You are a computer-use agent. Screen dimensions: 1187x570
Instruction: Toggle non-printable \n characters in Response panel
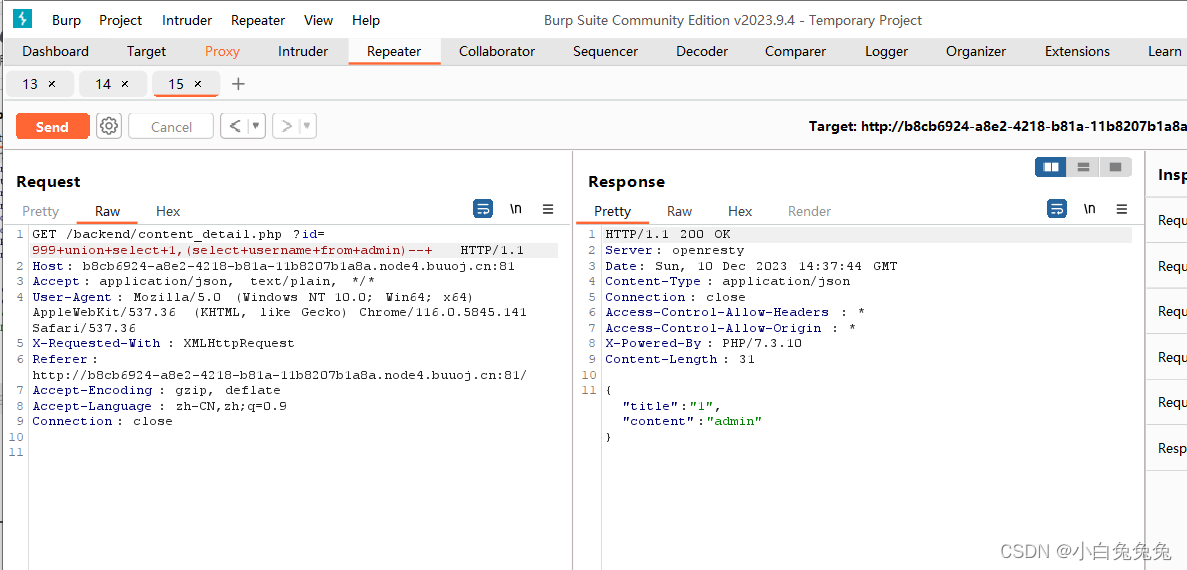coord(1089,209)
